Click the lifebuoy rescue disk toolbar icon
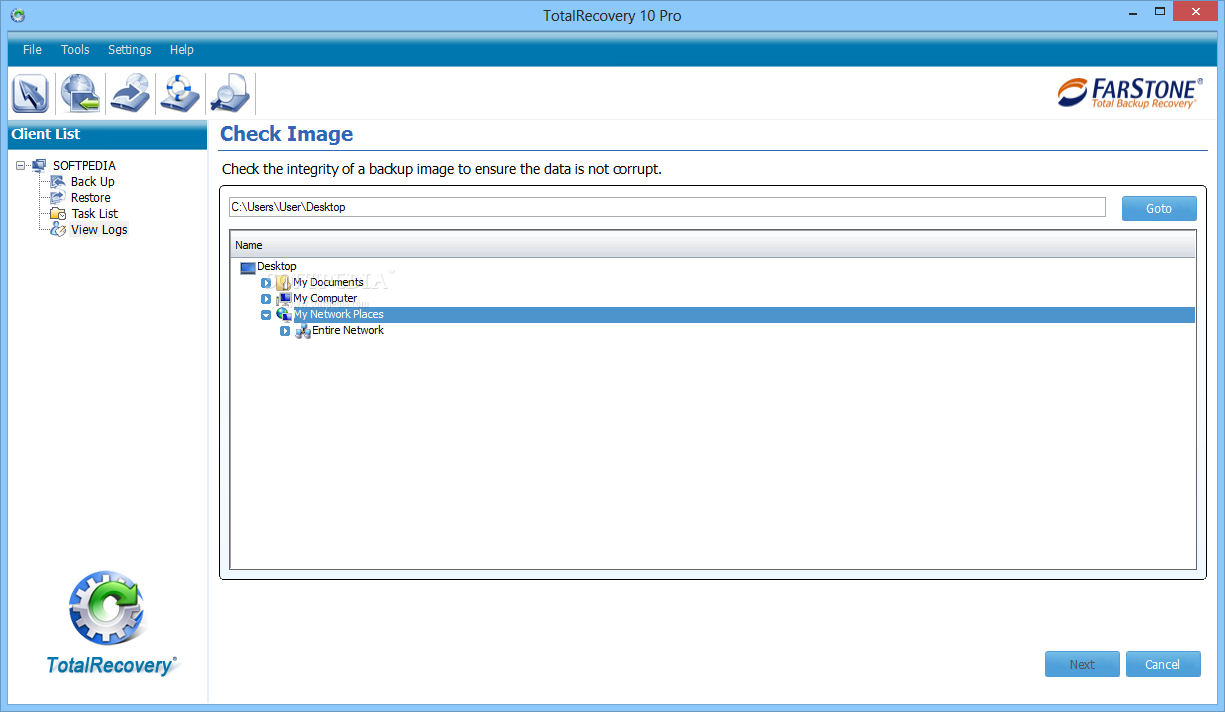Screen dimensions: 1225x712 pyautogui.click(x=181, y=94)
